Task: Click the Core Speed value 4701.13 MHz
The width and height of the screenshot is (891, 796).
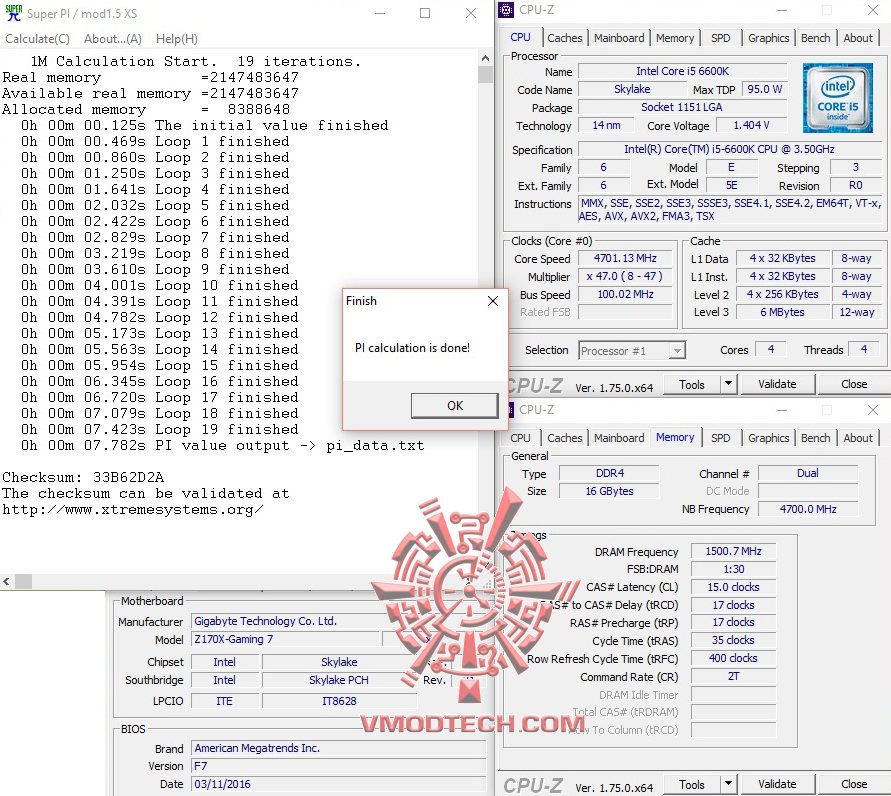Action: coord(625,259)
